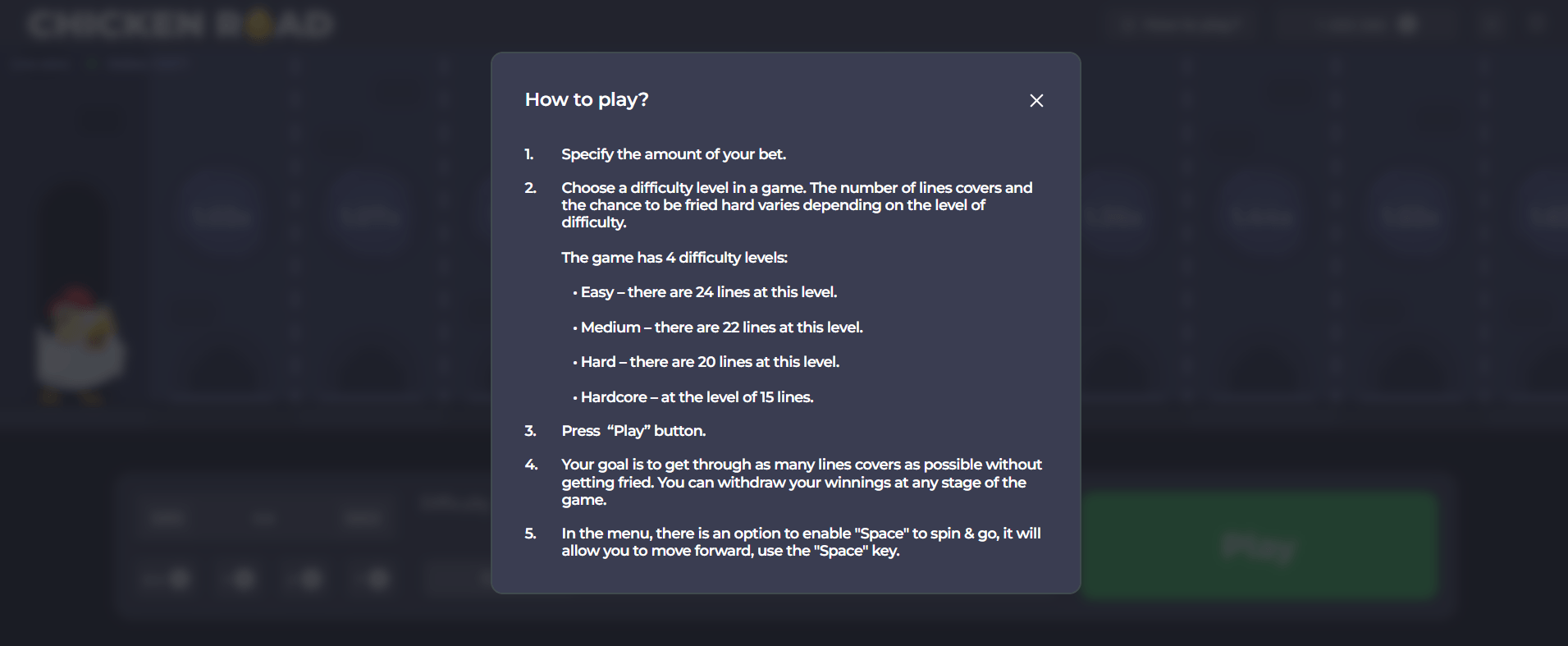Click the leftmost blurred multiplier circle on the road
This screenshot has height=646, width=1568.
click(220, 216)
